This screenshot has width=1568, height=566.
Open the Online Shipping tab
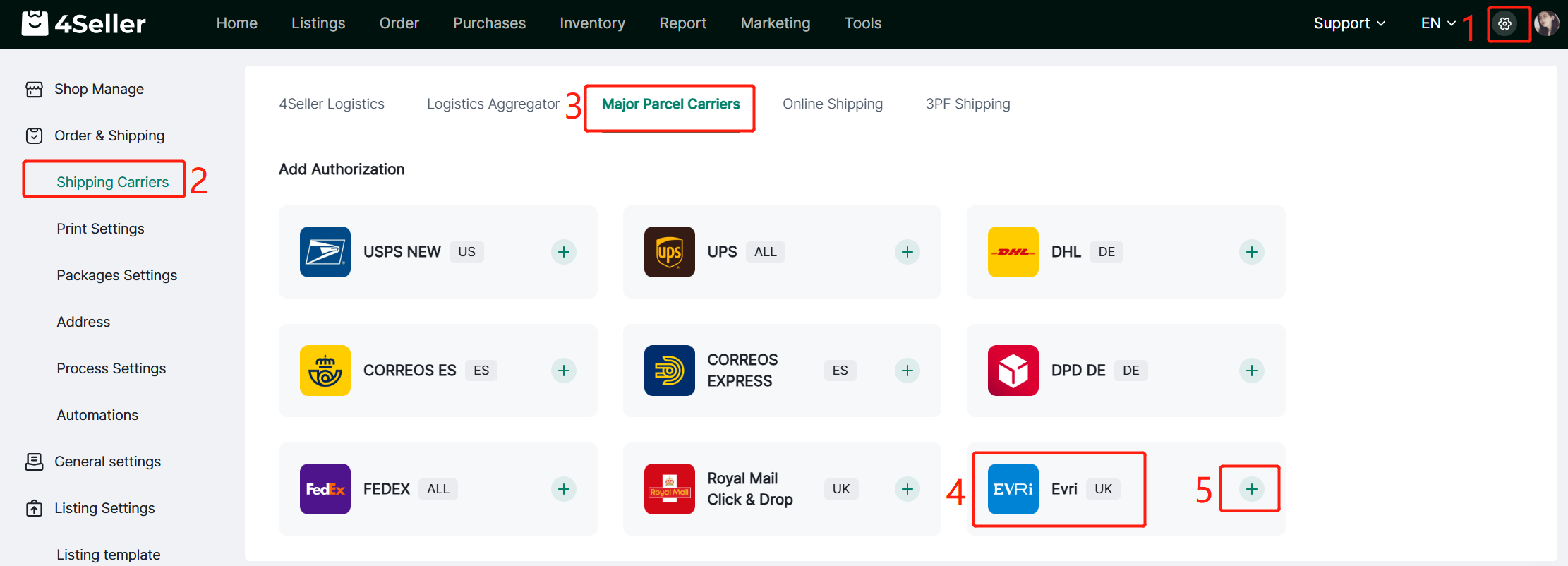coord(832,104)
